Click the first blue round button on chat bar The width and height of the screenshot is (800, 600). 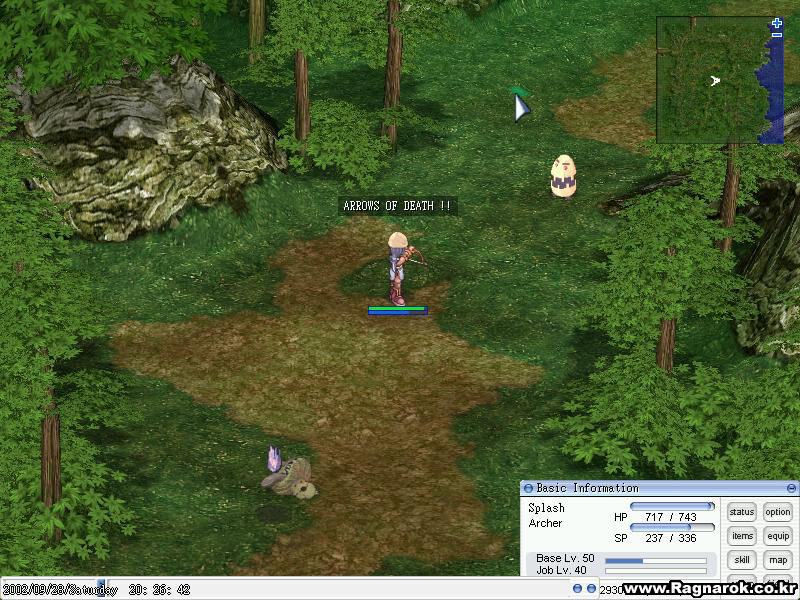tap(577, 589)
